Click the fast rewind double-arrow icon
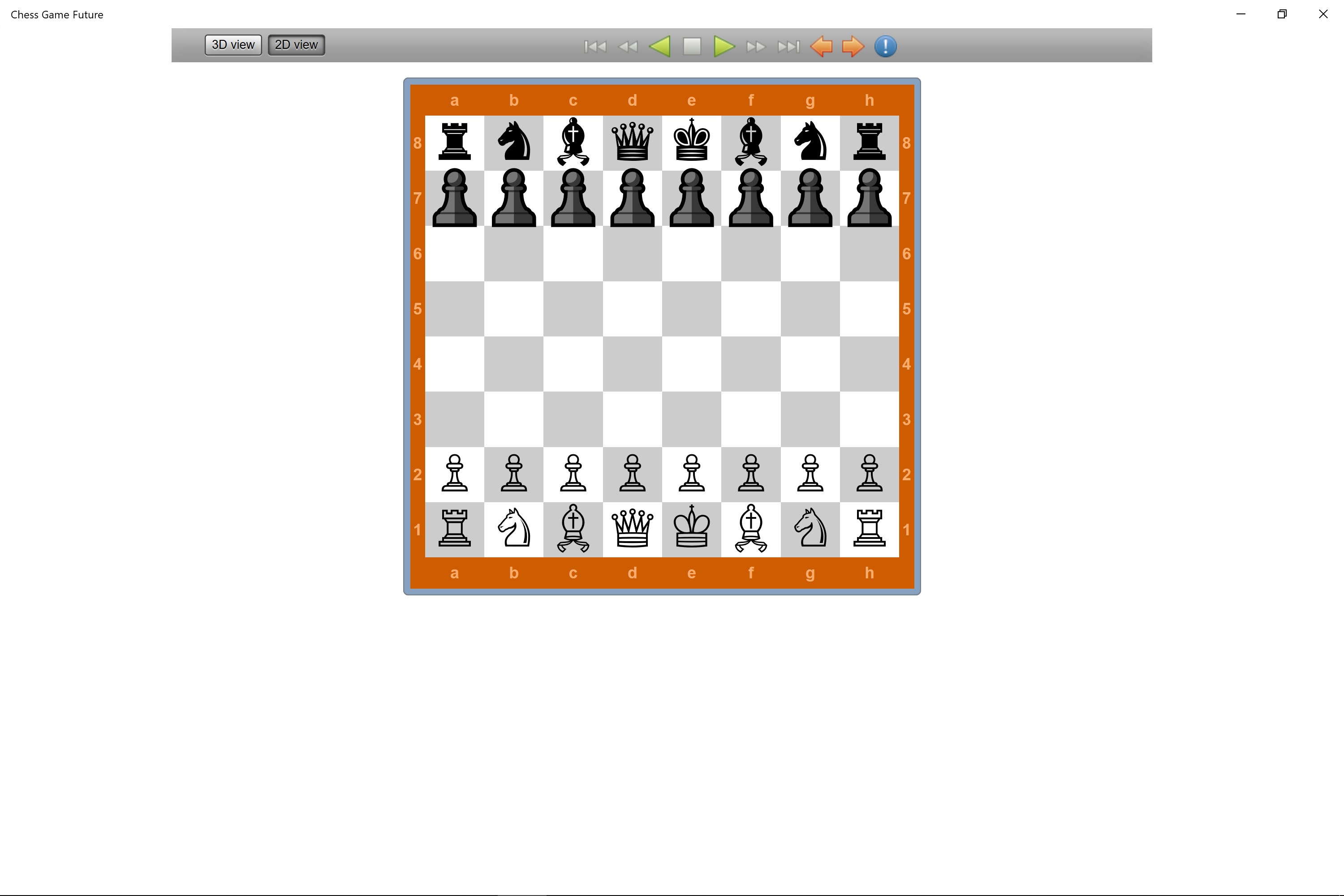This screenshot has width=1344, height=896. (x=628, y=46)
